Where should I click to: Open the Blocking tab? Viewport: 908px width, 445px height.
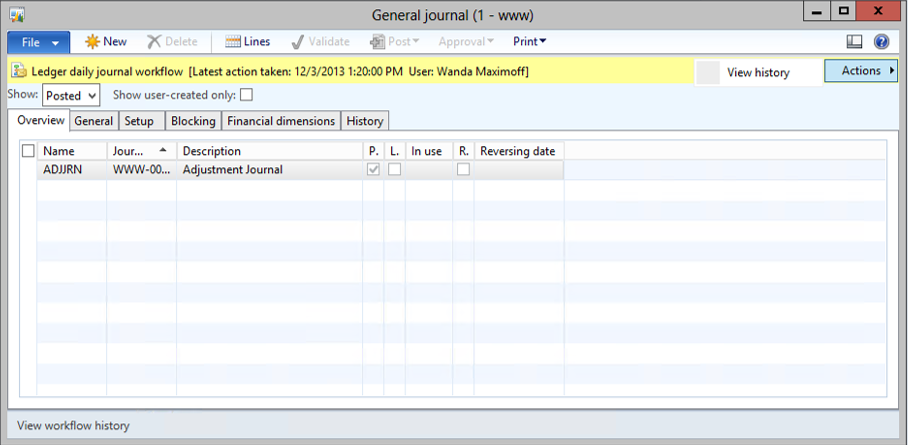click(193, 121)
